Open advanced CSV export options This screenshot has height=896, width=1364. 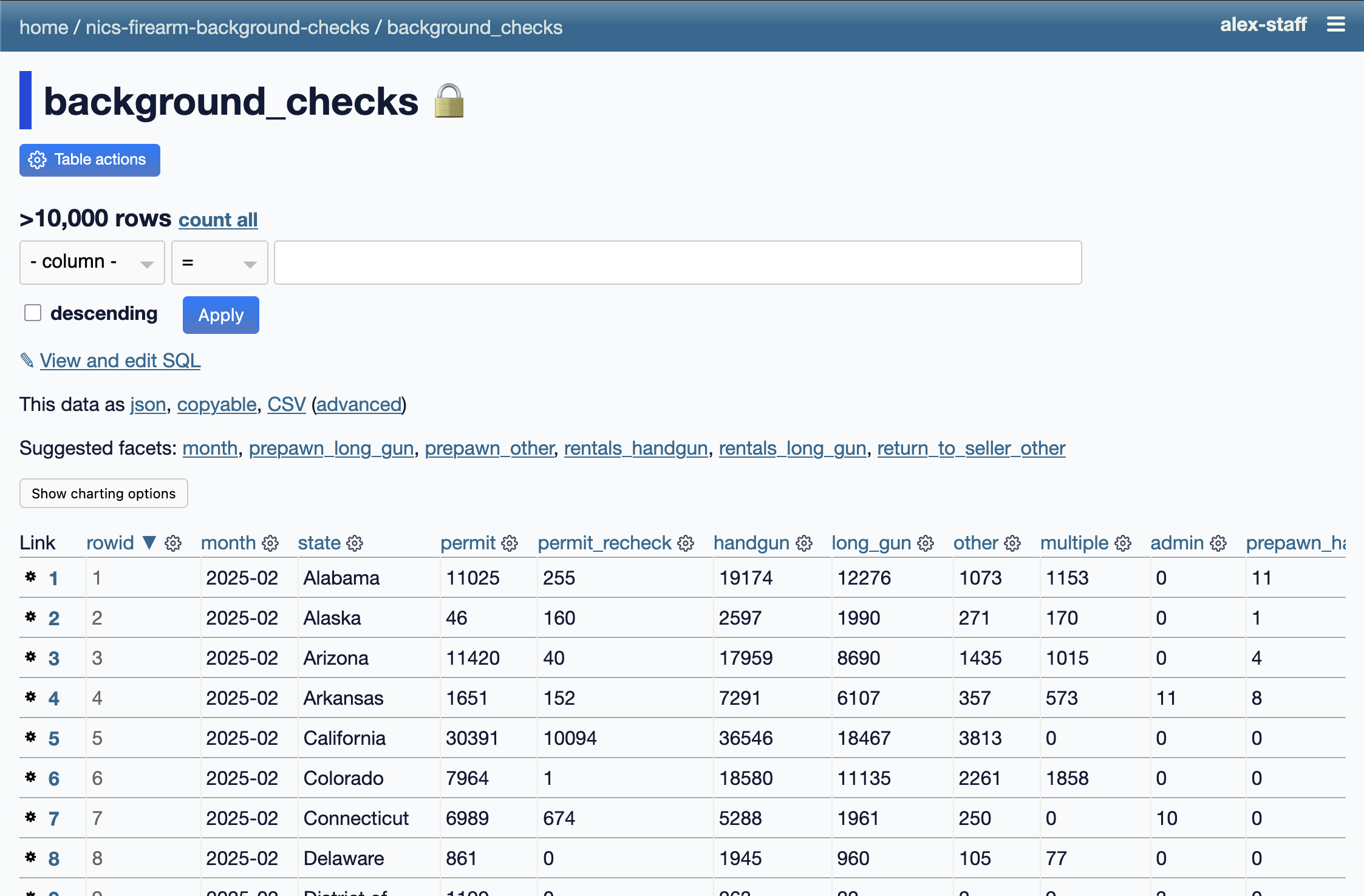click(x=359, y=404)
